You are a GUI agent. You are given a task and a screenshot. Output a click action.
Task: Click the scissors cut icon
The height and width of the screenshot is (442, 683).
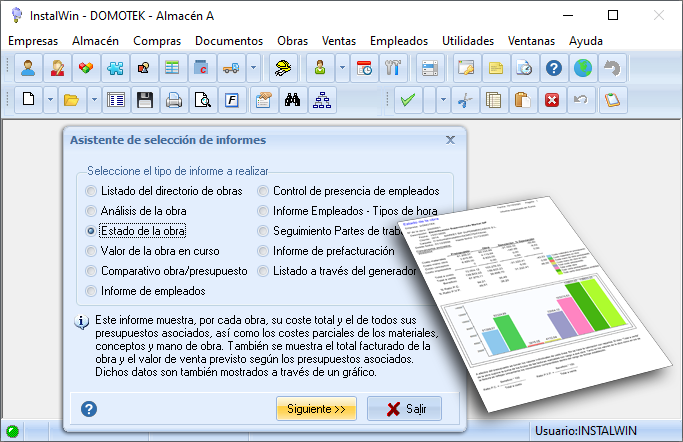click(465, 100)
